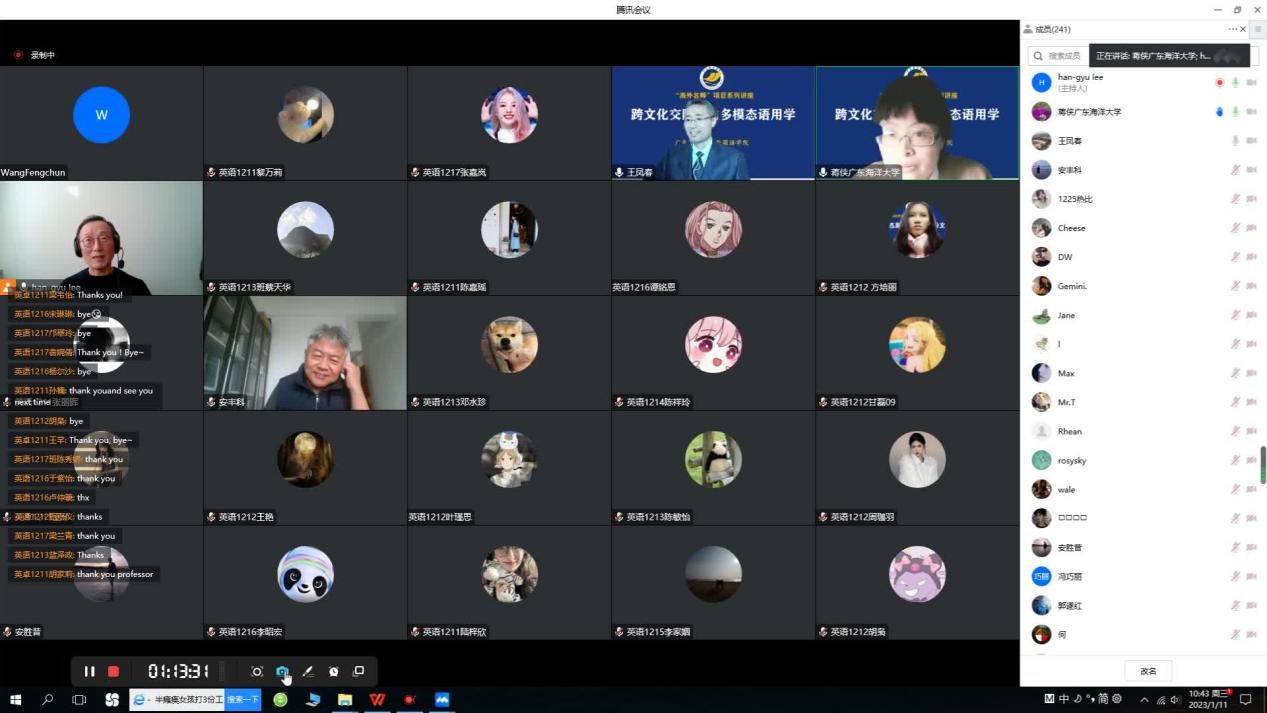Open the hamburger menu beside members panel
Viewport: 1267px width, 713px height.
pyautogui.click(x=1258, y=29)
